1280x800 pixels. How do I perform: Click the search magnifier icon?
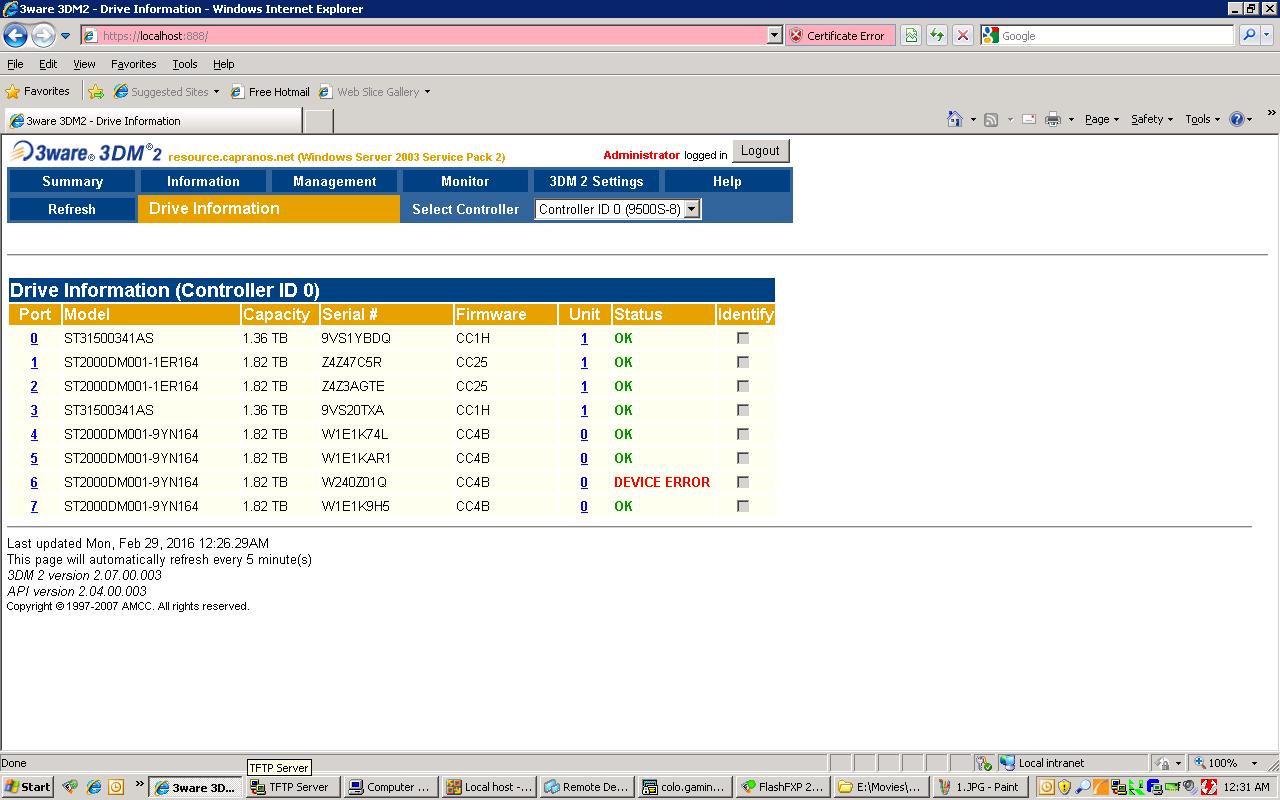coord(1249,36)
